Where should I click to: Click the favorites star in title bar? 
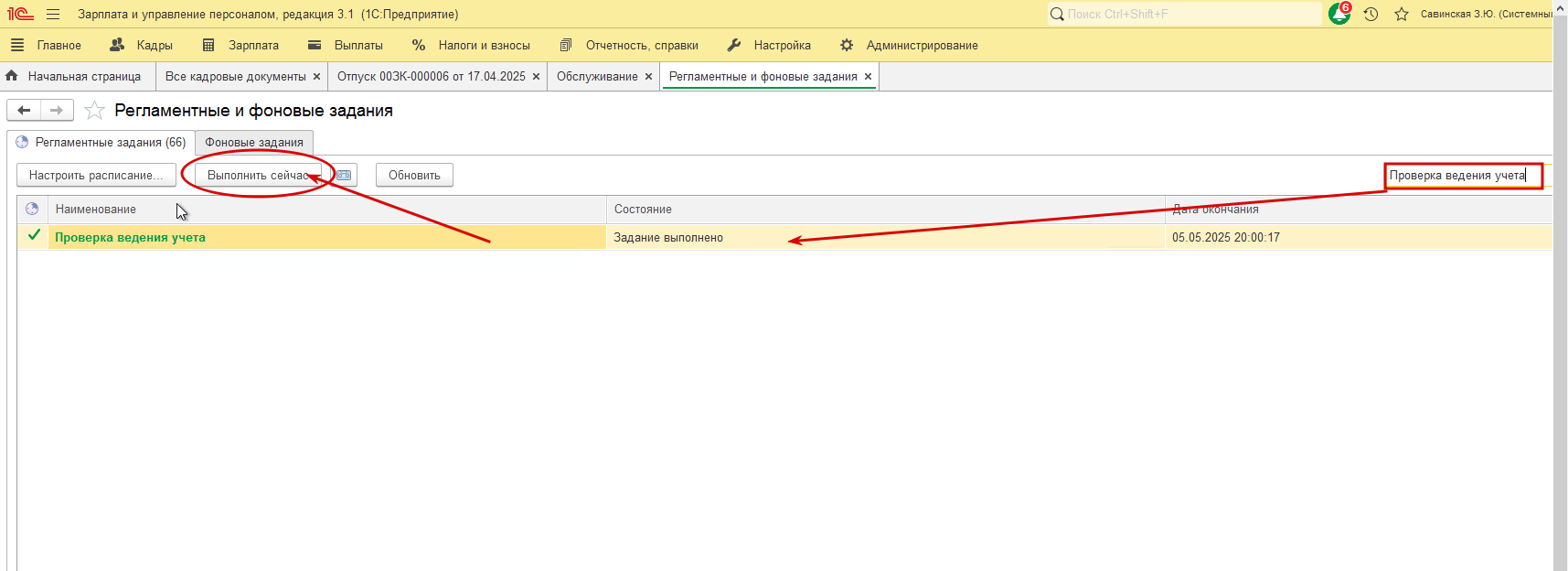pyautogui.click(x=1401, y=15)
